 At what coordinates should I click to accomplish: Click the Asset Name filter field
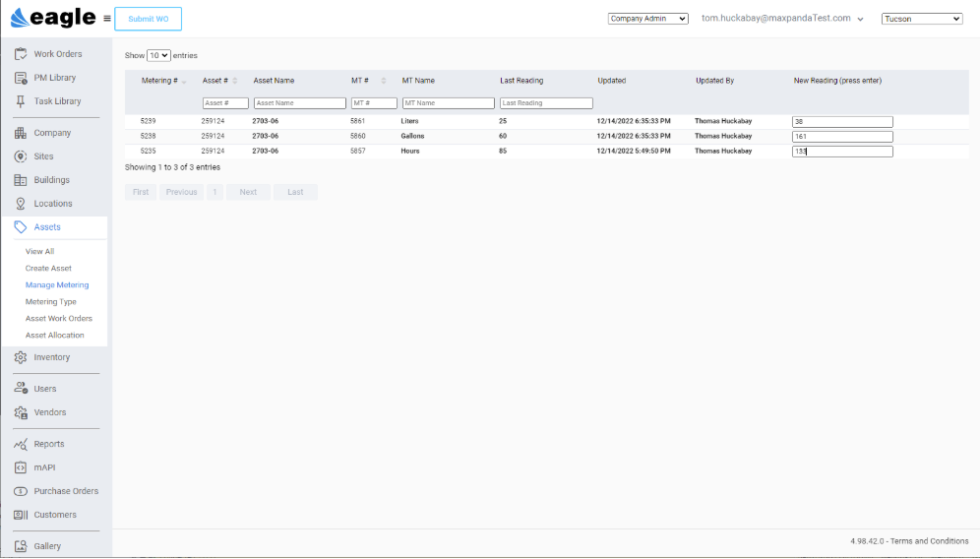299,103
